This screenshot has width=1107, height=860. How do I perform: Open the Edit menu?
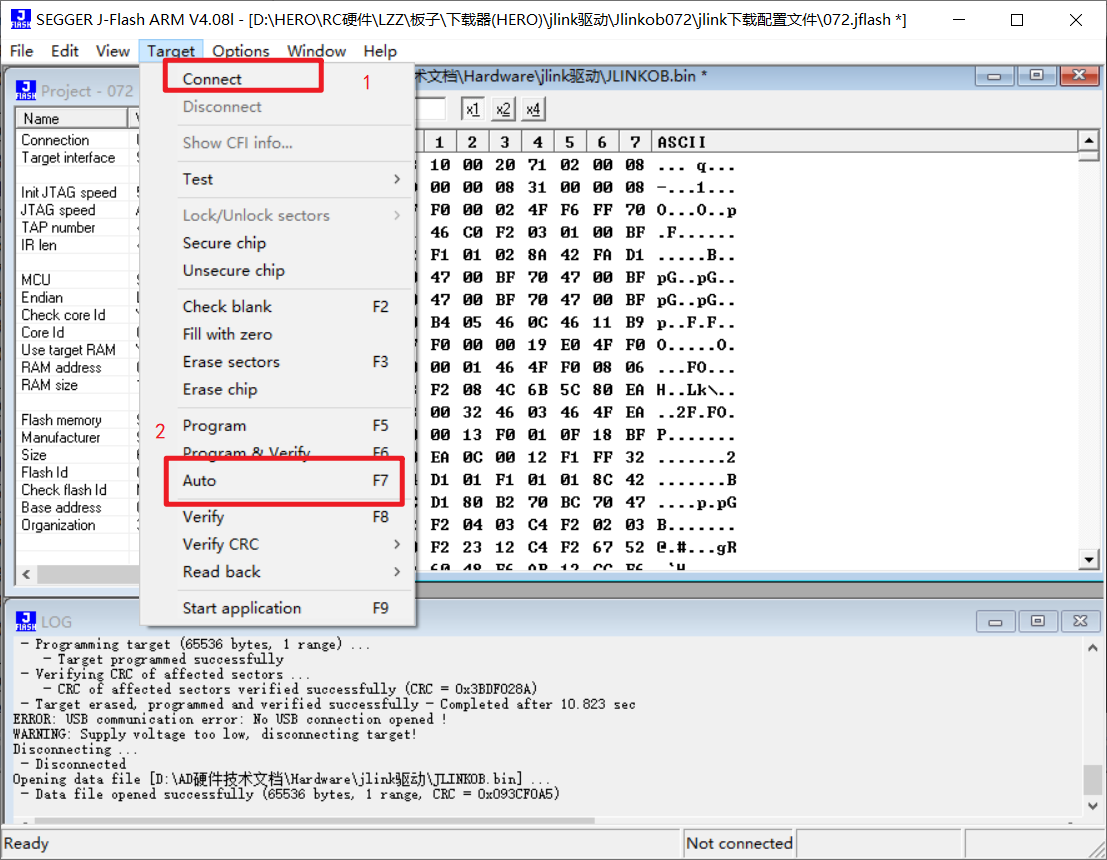64,51
